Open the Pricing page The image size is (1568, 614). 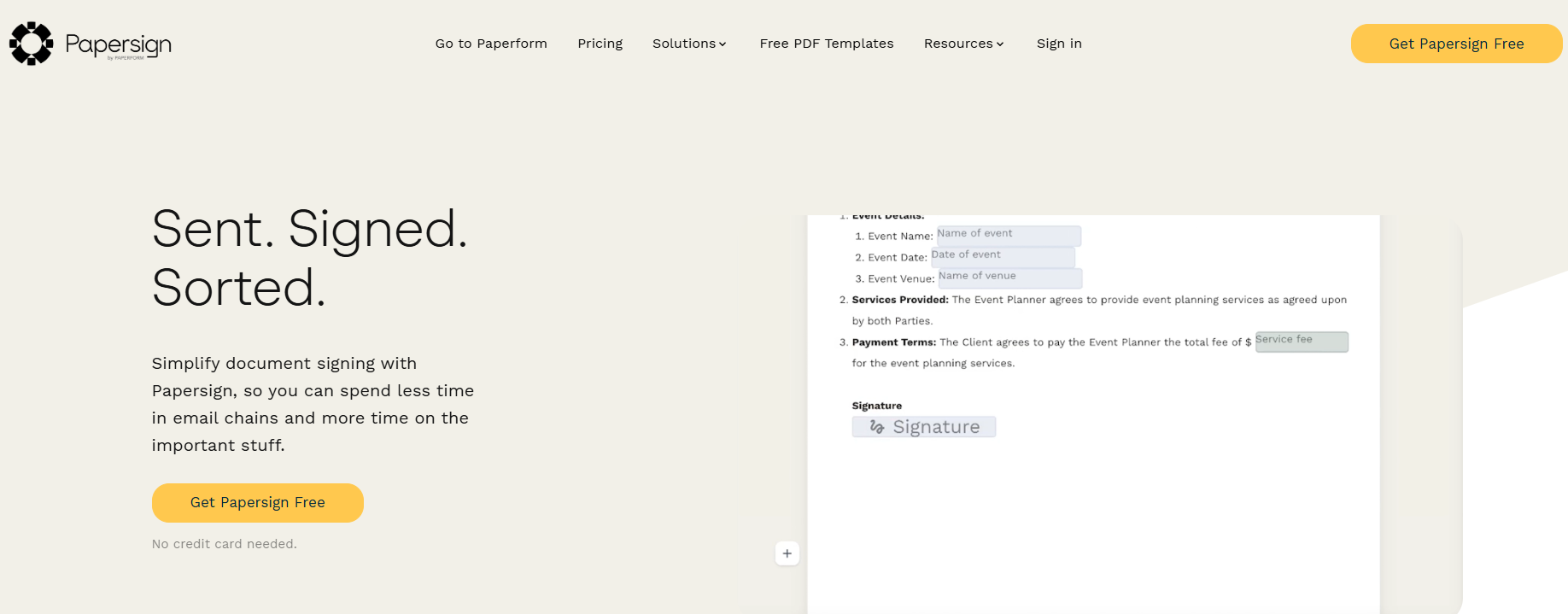tap(600, 44)
